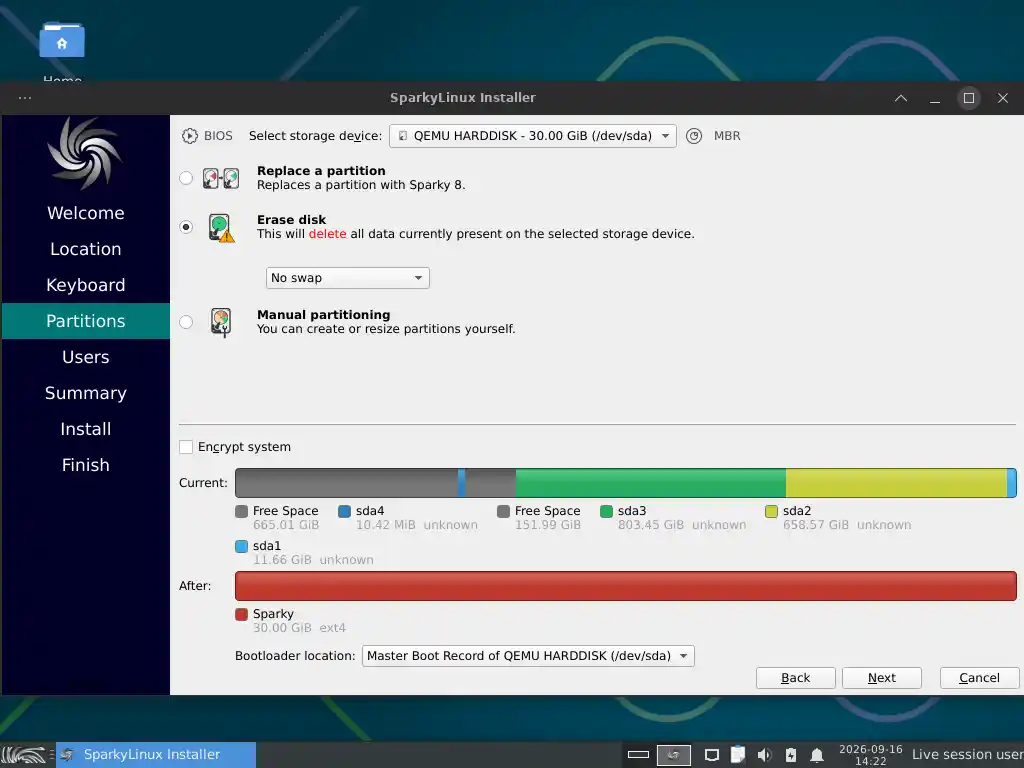
Task: Choose the Erase disk radio button
Action: pyautogui.click(x=186, y=227)
